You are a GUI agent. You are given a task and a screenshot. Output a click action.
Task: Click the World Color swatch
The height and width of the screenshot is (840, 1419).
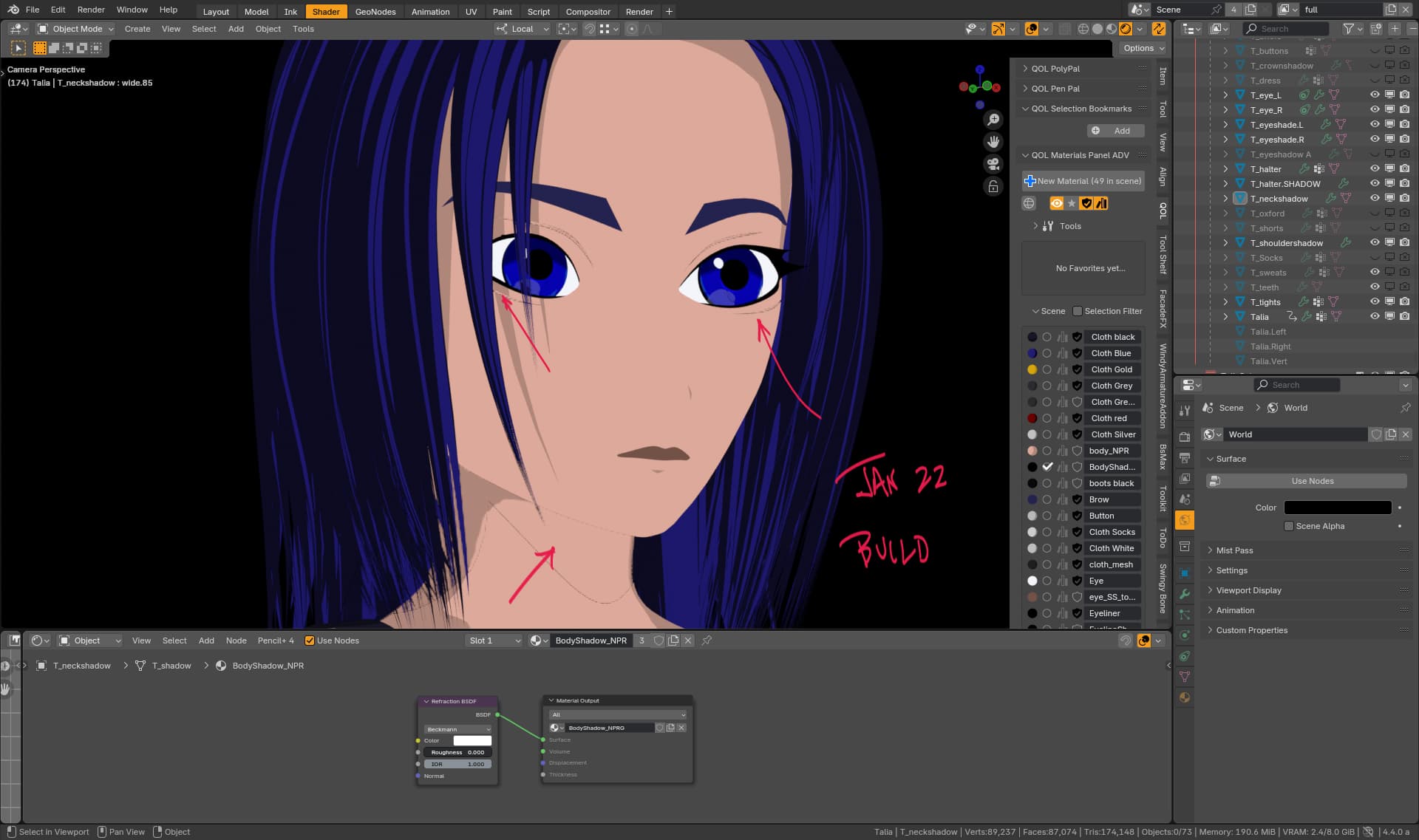1337,508
